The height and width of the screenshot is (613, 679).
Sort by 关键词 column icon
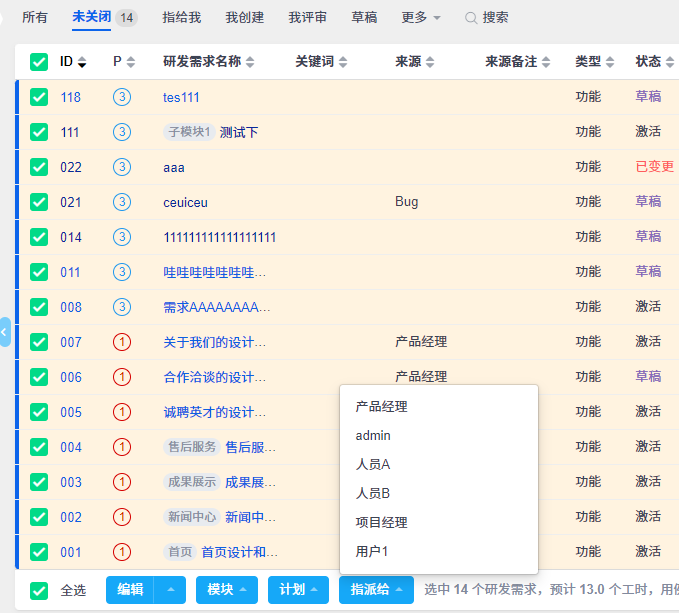coord(343,62)
